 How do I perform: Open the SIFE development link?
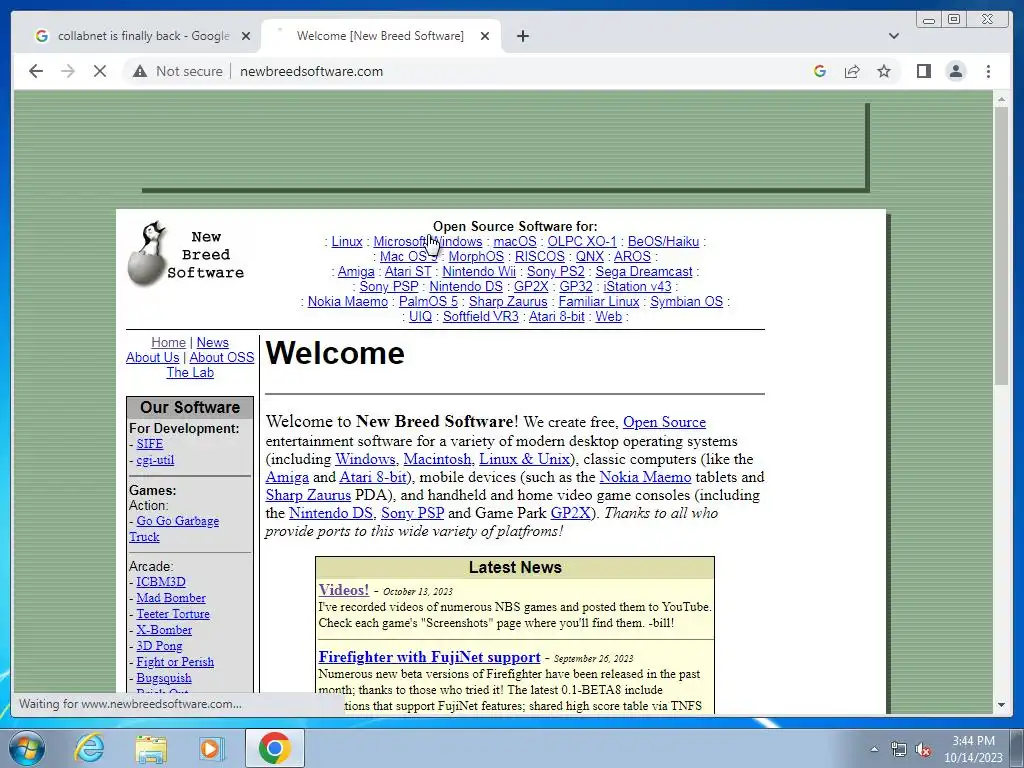click(150, 443)
